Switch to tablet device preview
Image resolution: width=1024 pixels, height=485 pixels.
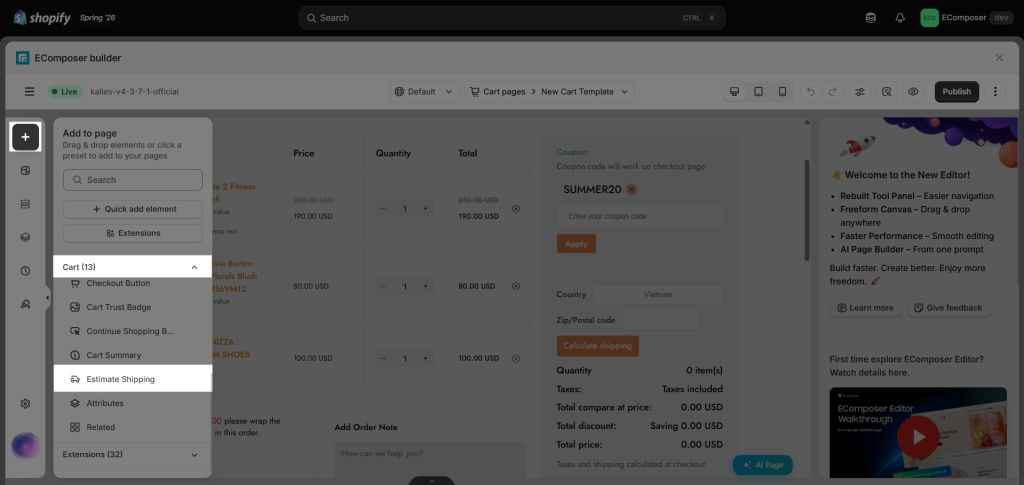[x=758, y=91]
